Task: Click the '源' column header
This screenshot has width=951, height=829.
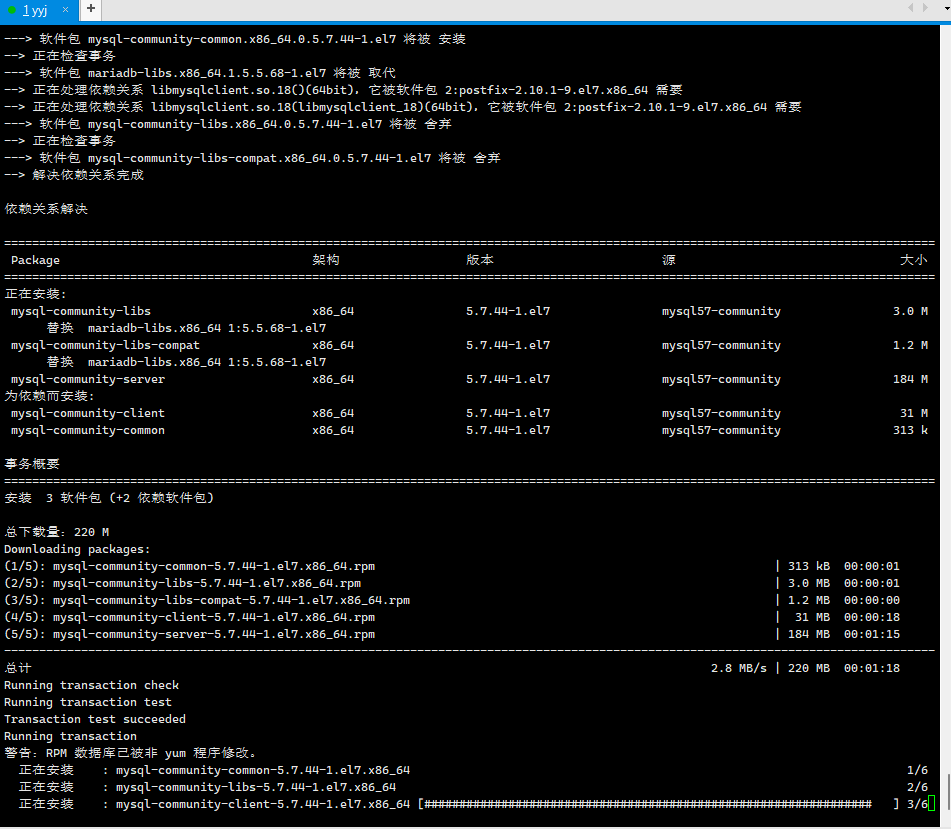Action: (x=668, y=260)
